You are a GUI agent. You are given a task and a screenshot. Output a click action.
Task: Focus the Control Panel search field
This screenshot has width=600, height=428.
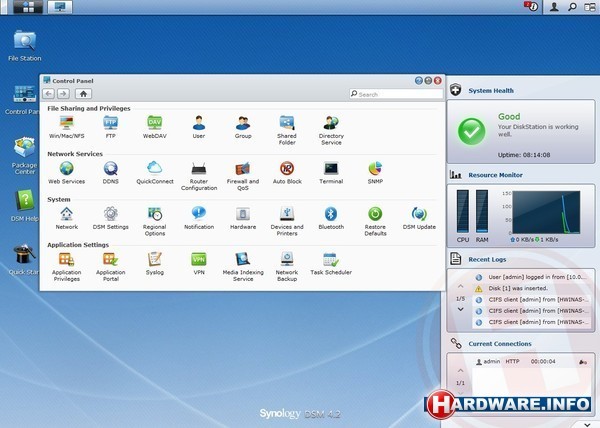[x=396, y=94]
